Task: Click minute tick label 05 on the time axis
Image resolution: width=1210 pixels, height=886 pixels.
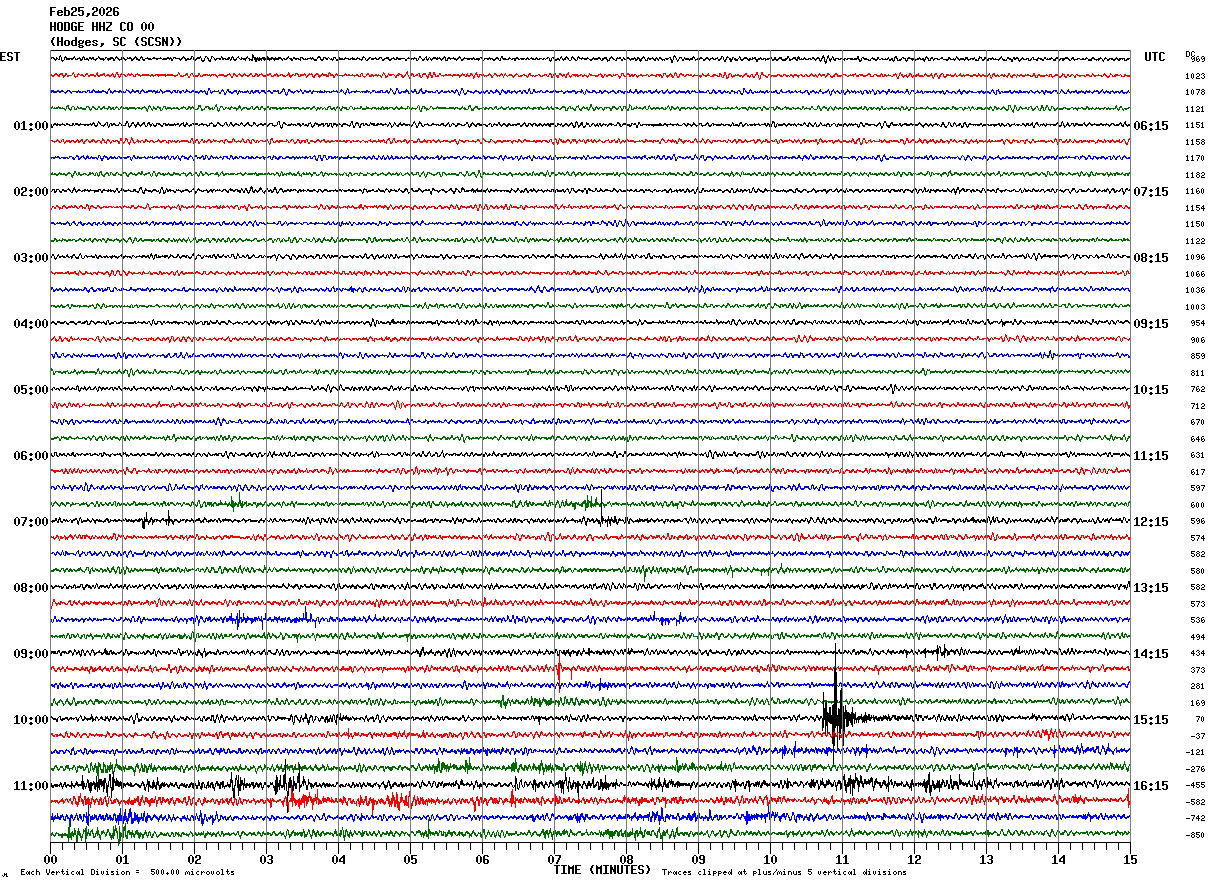Action: tap(410, 859)
